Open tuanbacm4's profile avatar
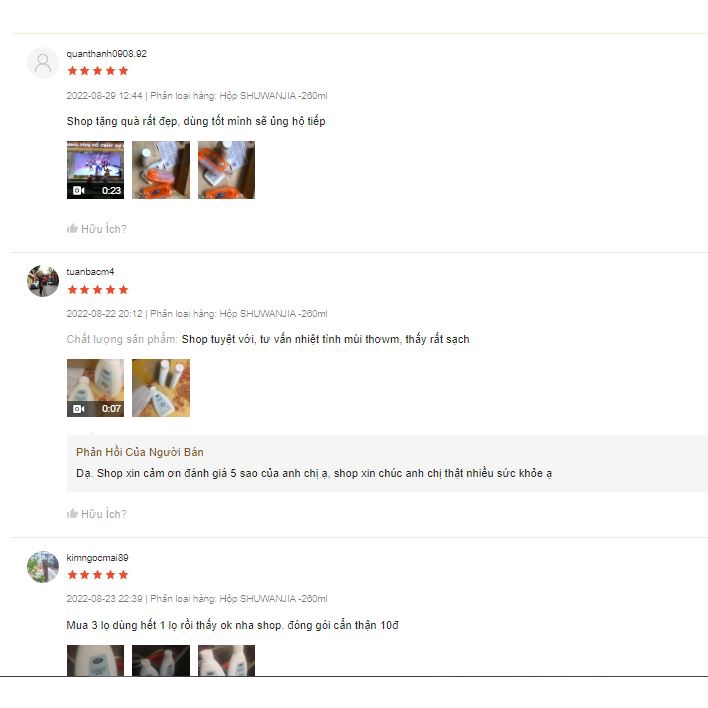Viewport: 708px width, 708px height. coord(43,281)
